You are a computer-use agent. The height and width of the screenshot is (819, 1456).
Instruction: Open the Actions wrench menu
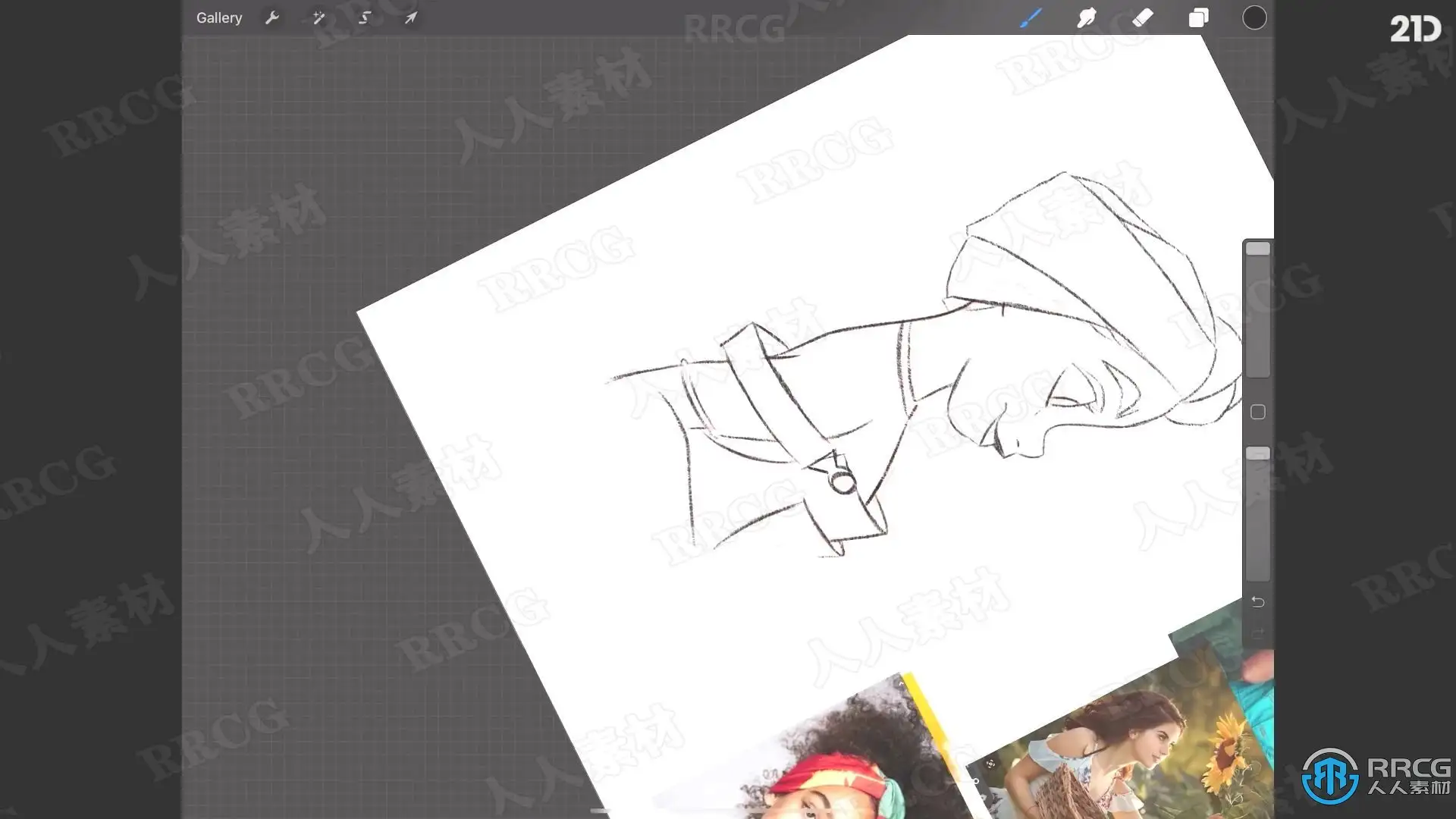[x=272, y=17]
